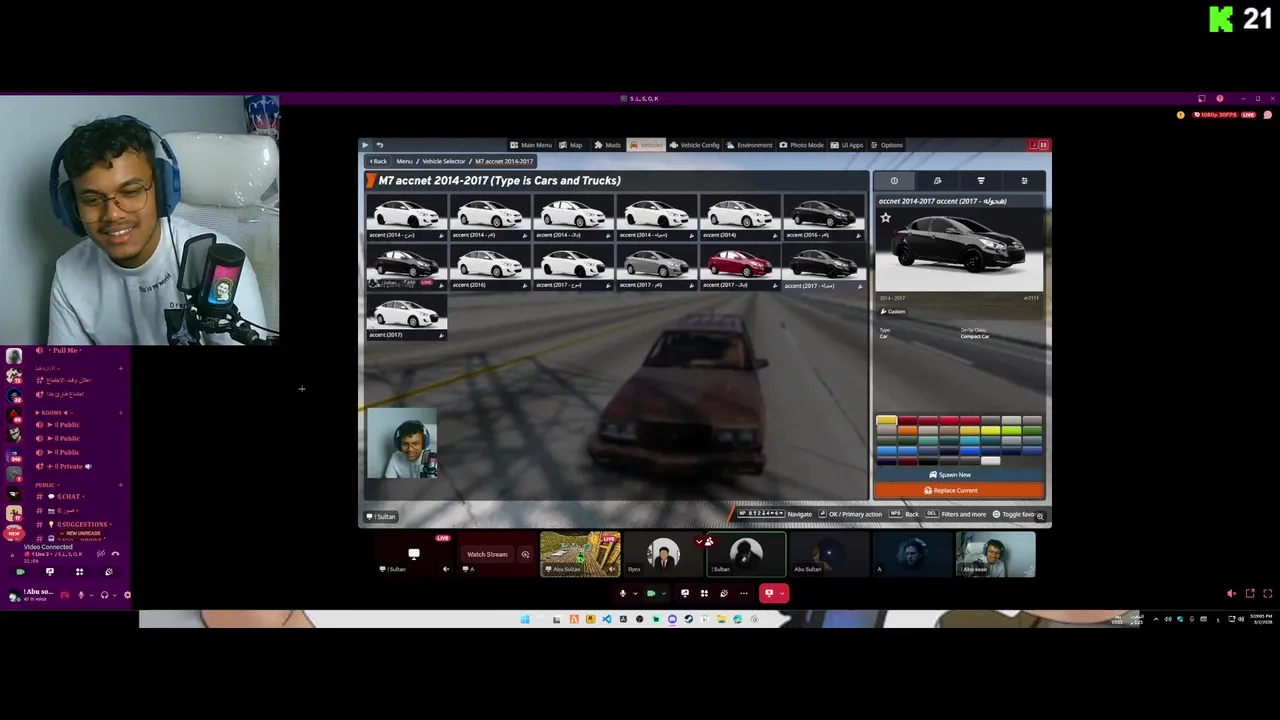The width and height of the screenshot is (1280, 720).
Task: Click the Spawn New button
Action: point(950,475)
